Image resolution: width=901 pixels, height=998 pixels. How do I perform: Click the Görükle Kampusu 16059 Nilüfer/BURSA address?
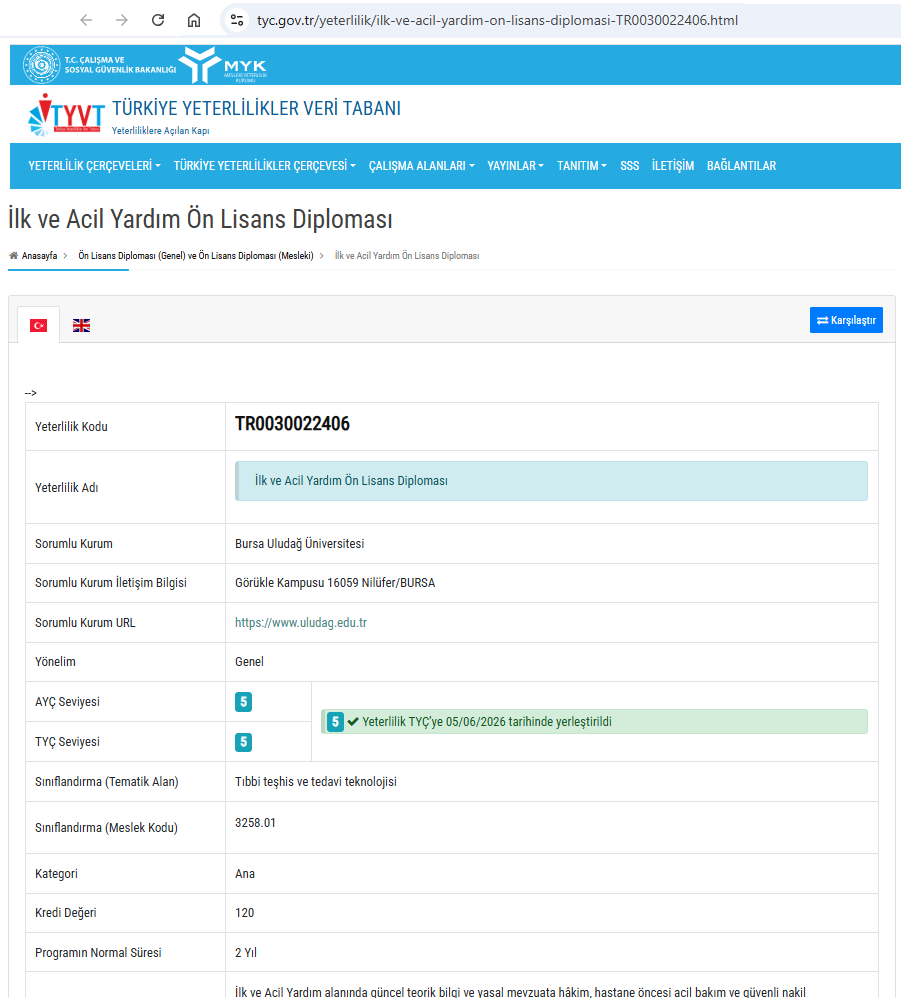pos(335,583)
